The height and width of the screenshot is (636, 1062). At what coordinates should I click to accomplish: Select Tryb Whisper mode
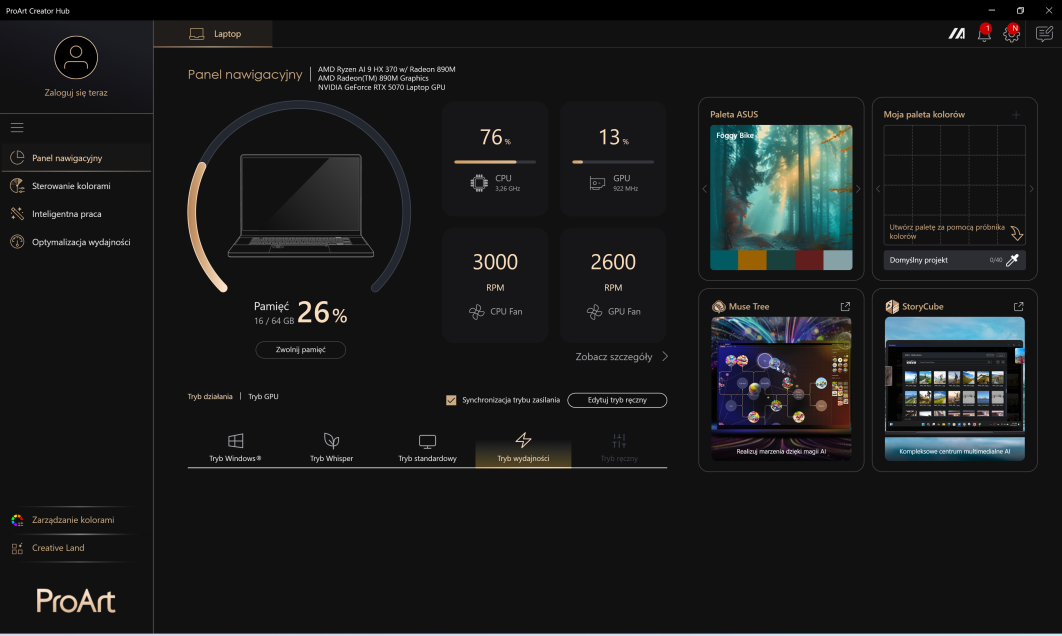point(331,447)
